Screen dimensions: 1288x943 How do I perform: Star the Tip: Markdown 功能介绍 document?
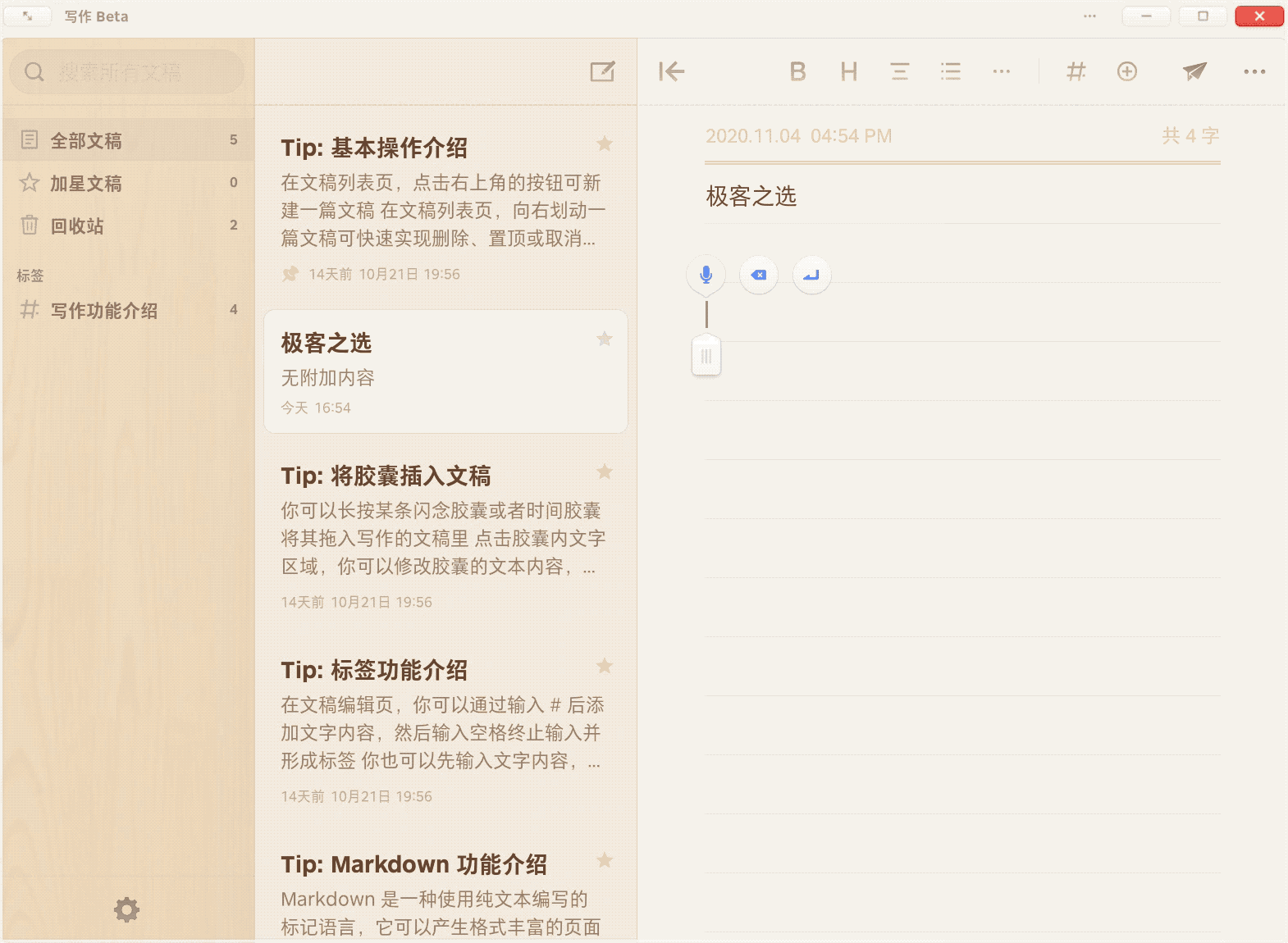pos(605,860)
